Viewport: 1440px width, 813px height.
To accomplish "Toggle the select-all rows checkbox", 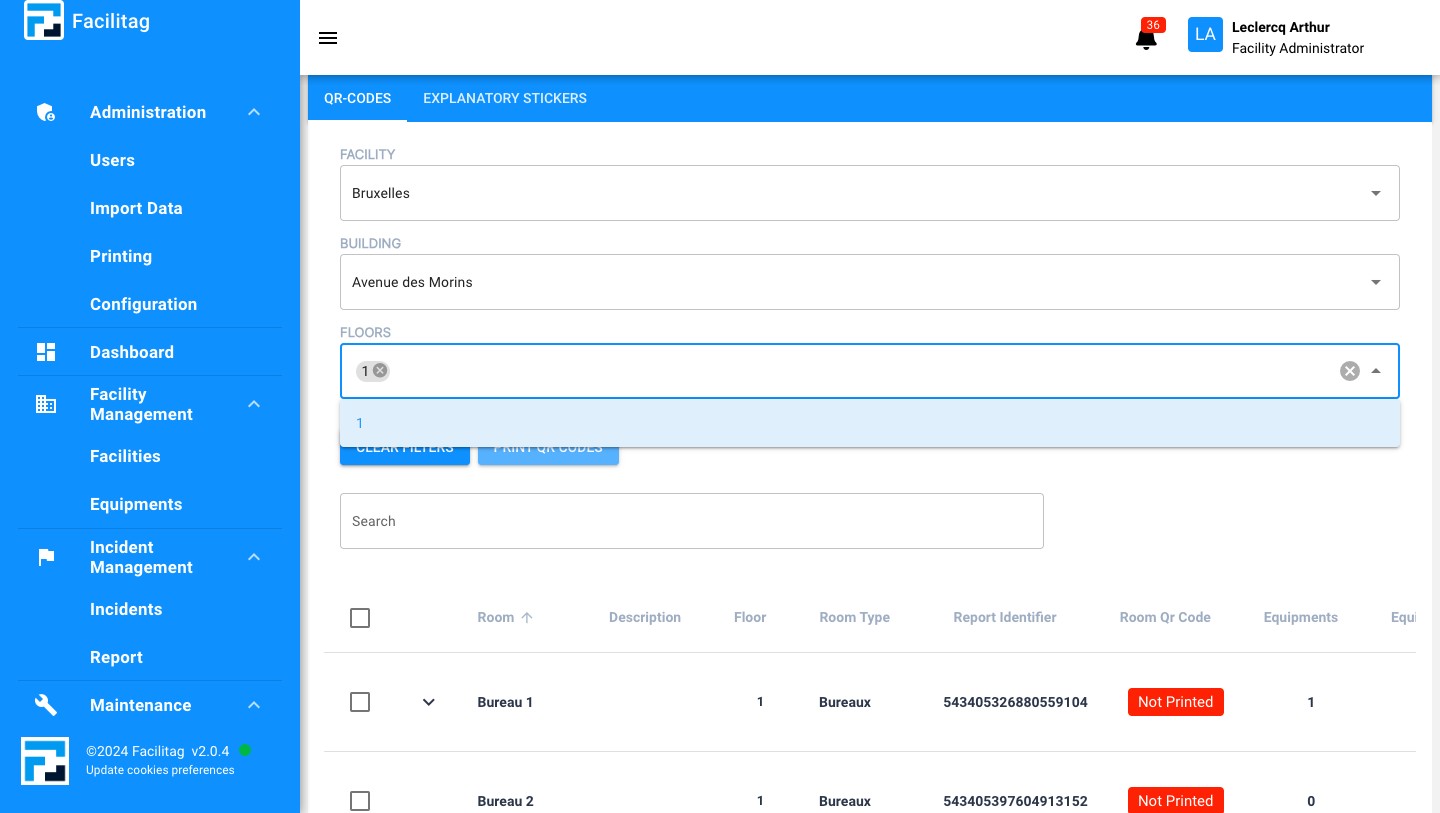I will (x=360, y=618).
